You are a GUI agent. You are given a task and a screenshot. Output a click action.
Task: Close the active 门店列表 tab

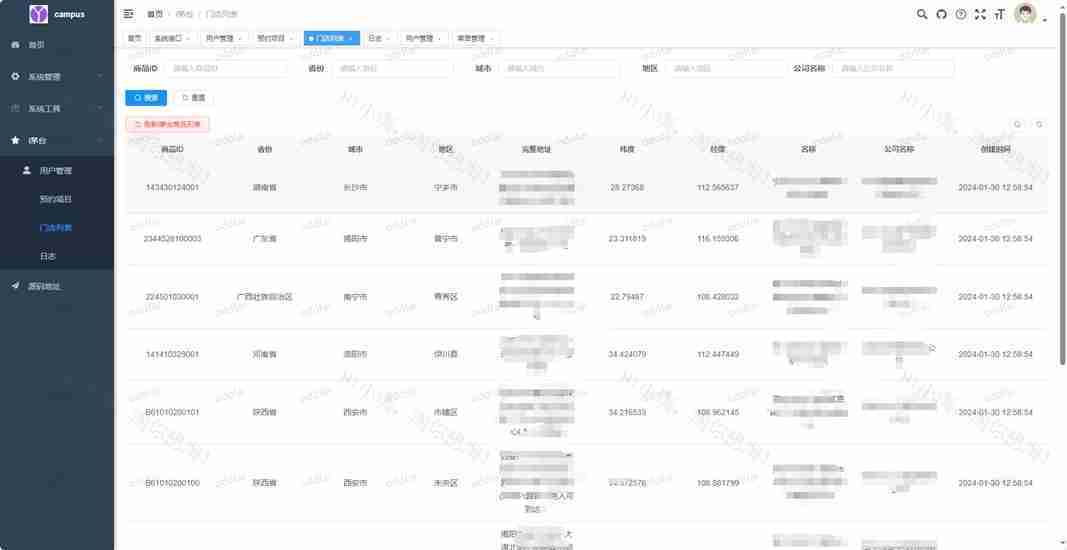coord(350,38)
